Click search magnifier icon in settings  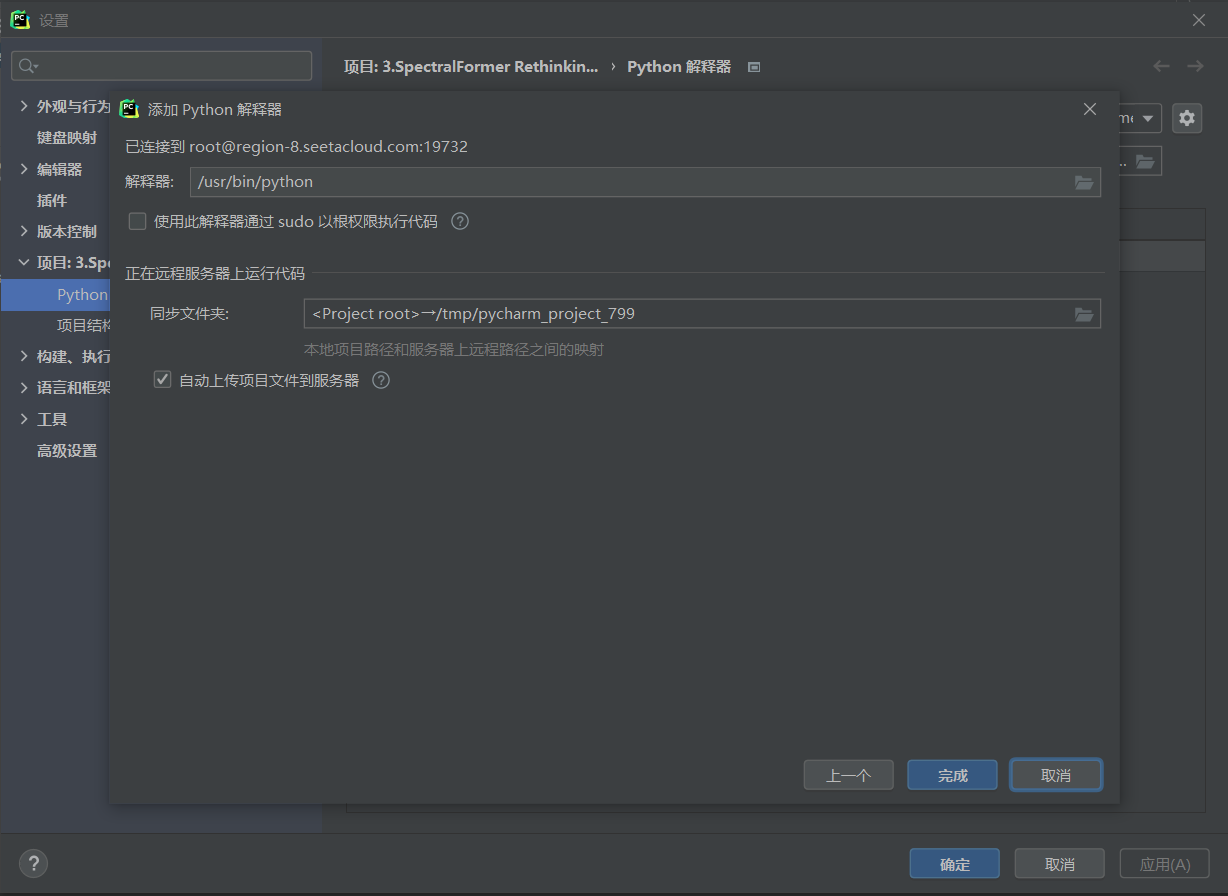click(x=27, y=66)
